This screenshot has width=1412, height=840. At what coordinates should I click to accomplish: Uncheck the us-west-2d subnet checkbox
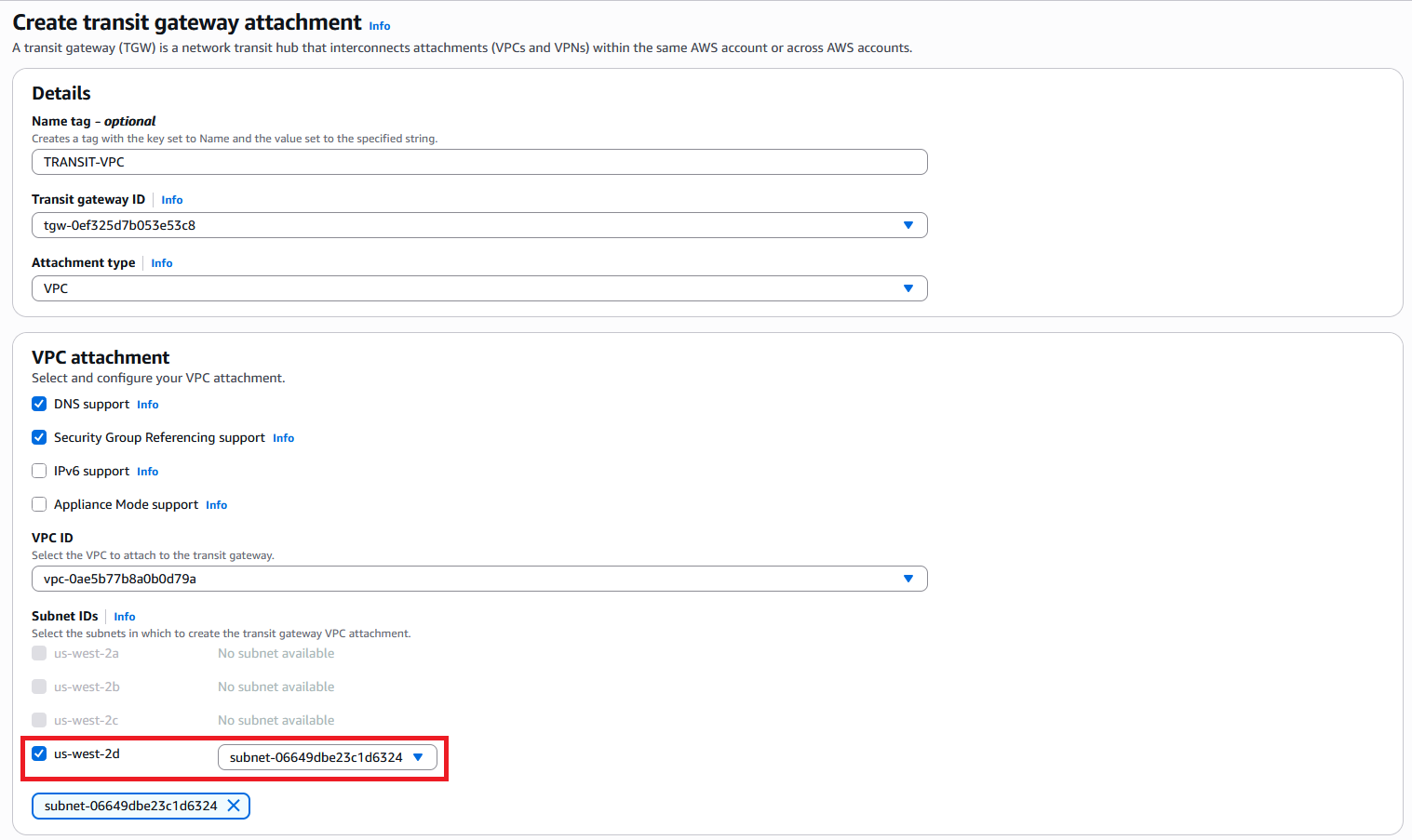[39, 753]
